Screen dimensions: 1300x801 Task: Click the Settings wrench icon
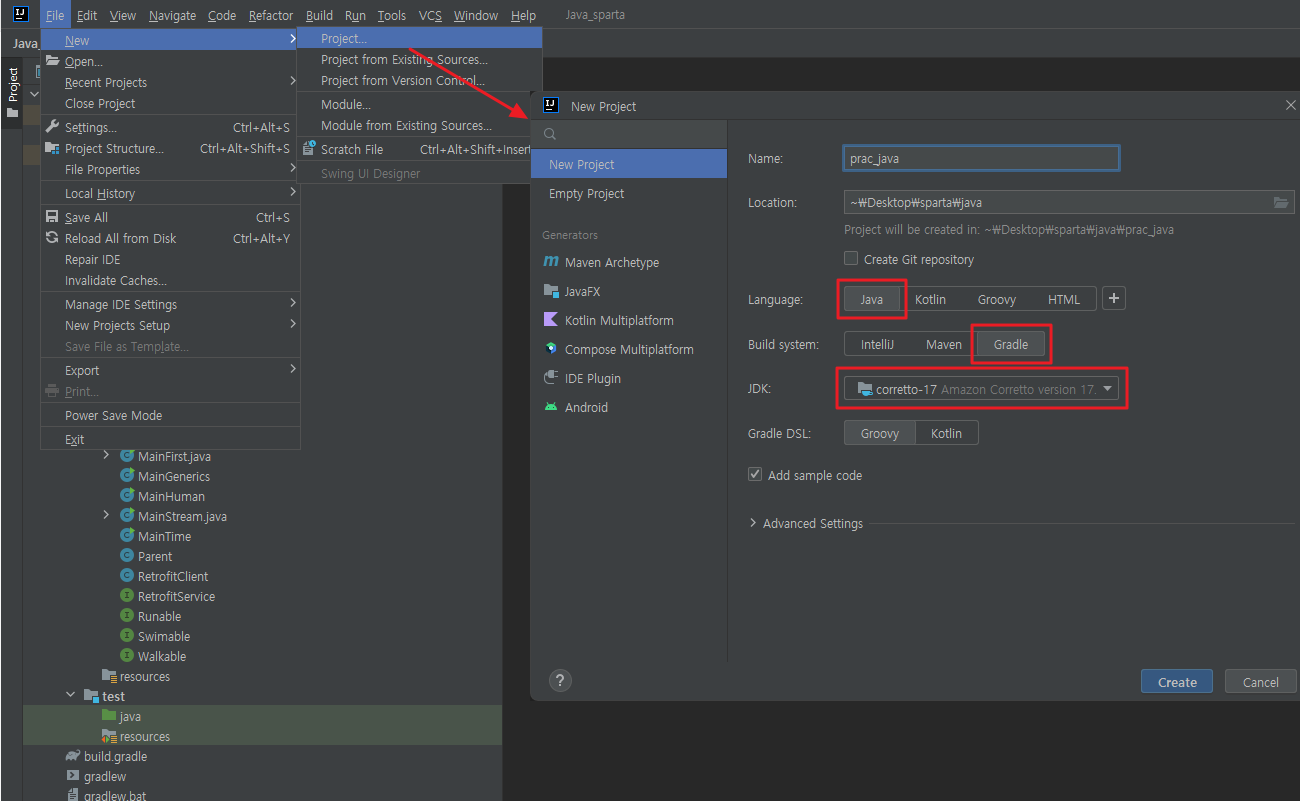pos(53,127)
